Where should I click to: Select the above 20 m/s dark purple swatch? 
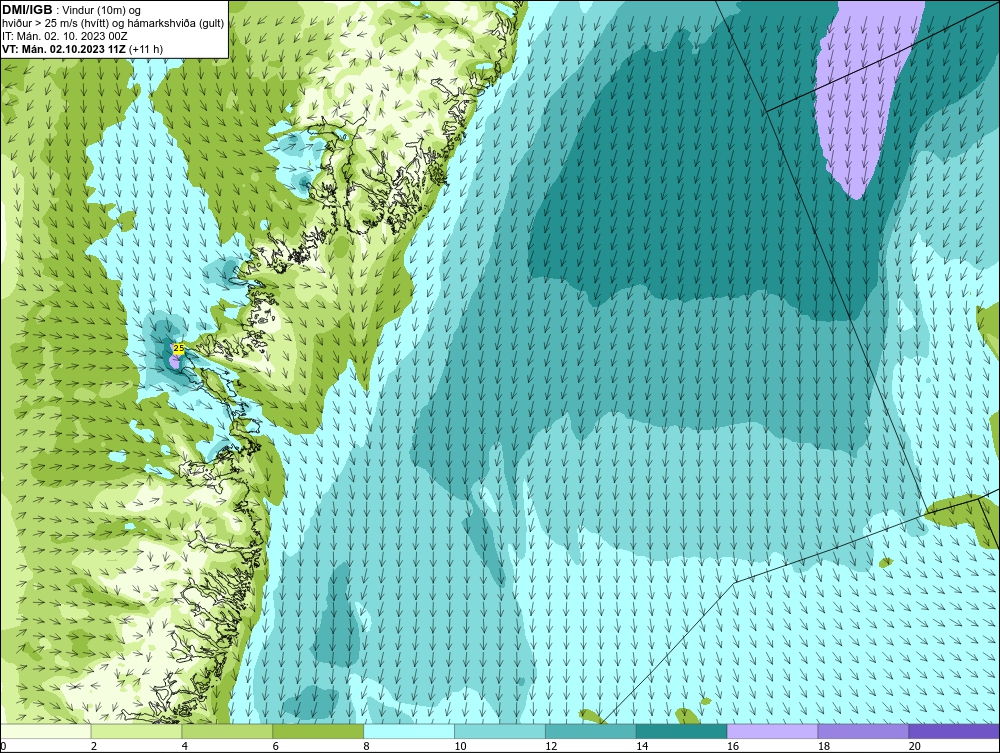point(954,731)
